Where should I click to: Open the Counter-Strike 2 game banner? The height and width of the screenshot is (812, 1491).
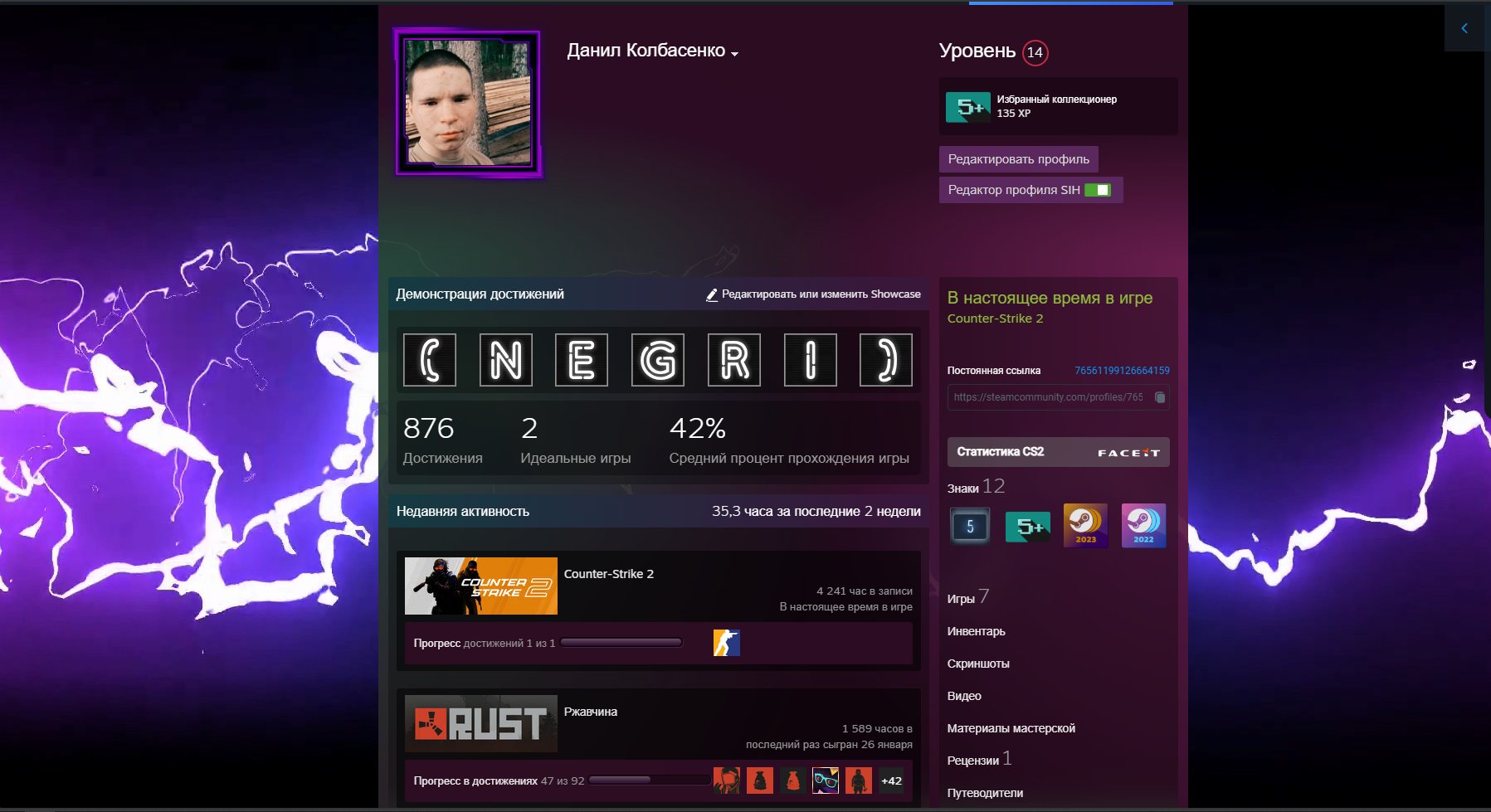(480, 586)
